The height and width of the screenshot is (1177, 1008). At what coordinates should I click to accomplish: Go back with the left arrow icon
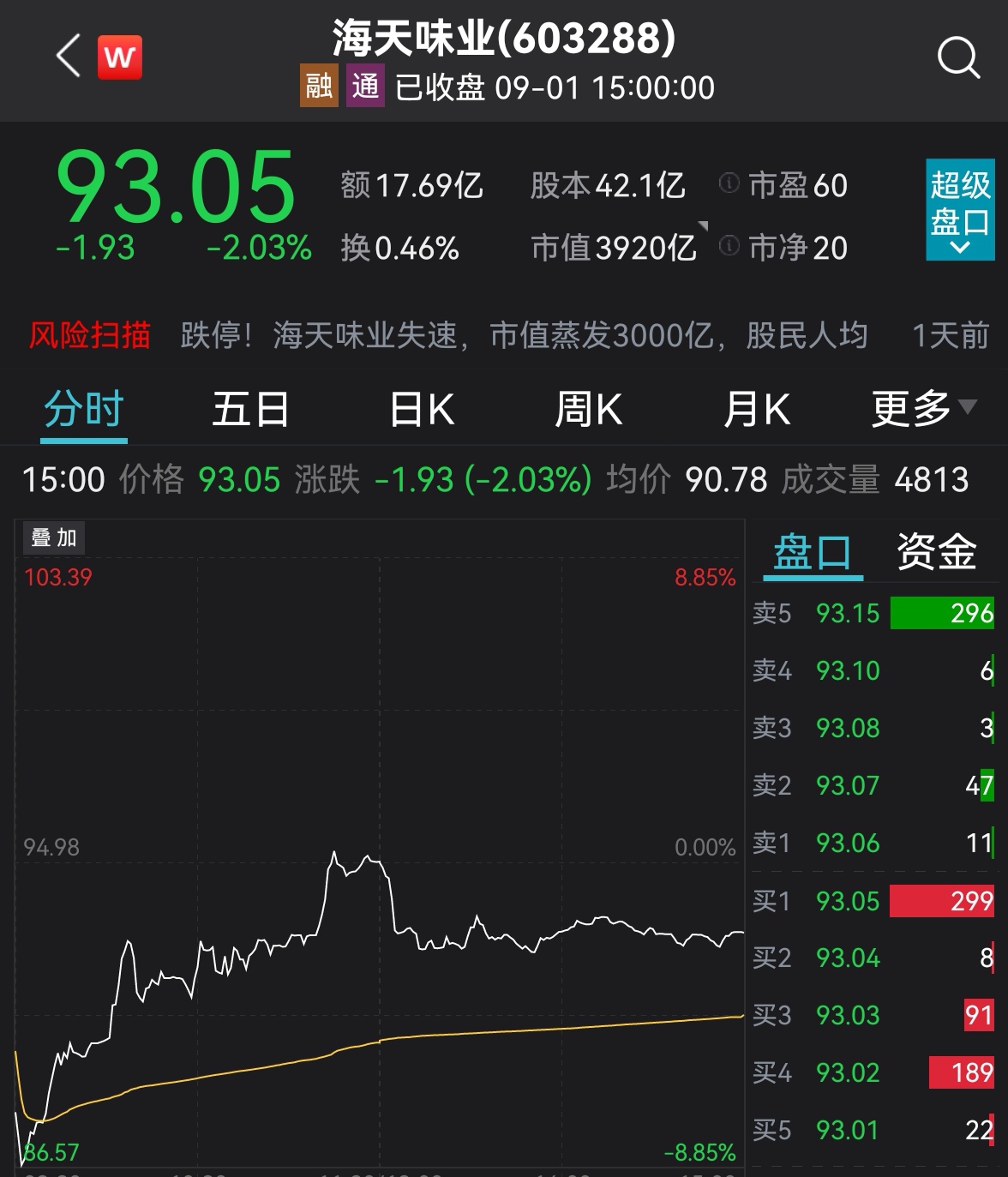tap(69, 57)
